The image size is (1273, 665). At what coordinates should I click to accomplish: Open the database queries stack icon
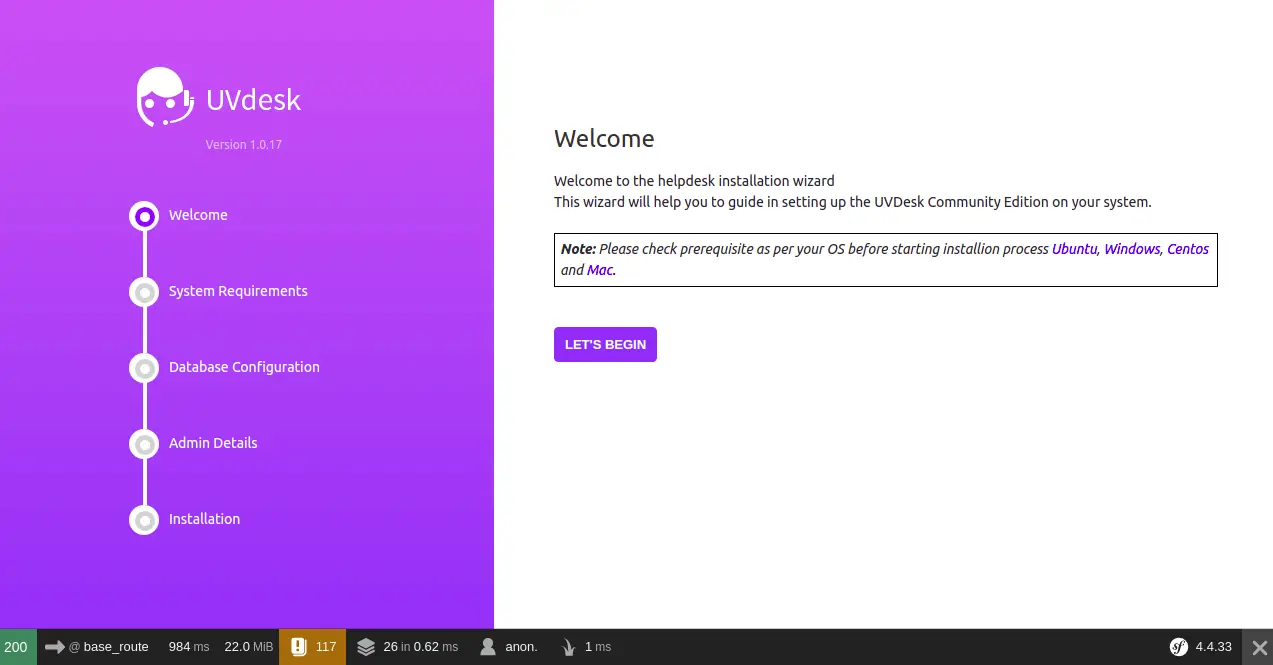tap(366, 647)
